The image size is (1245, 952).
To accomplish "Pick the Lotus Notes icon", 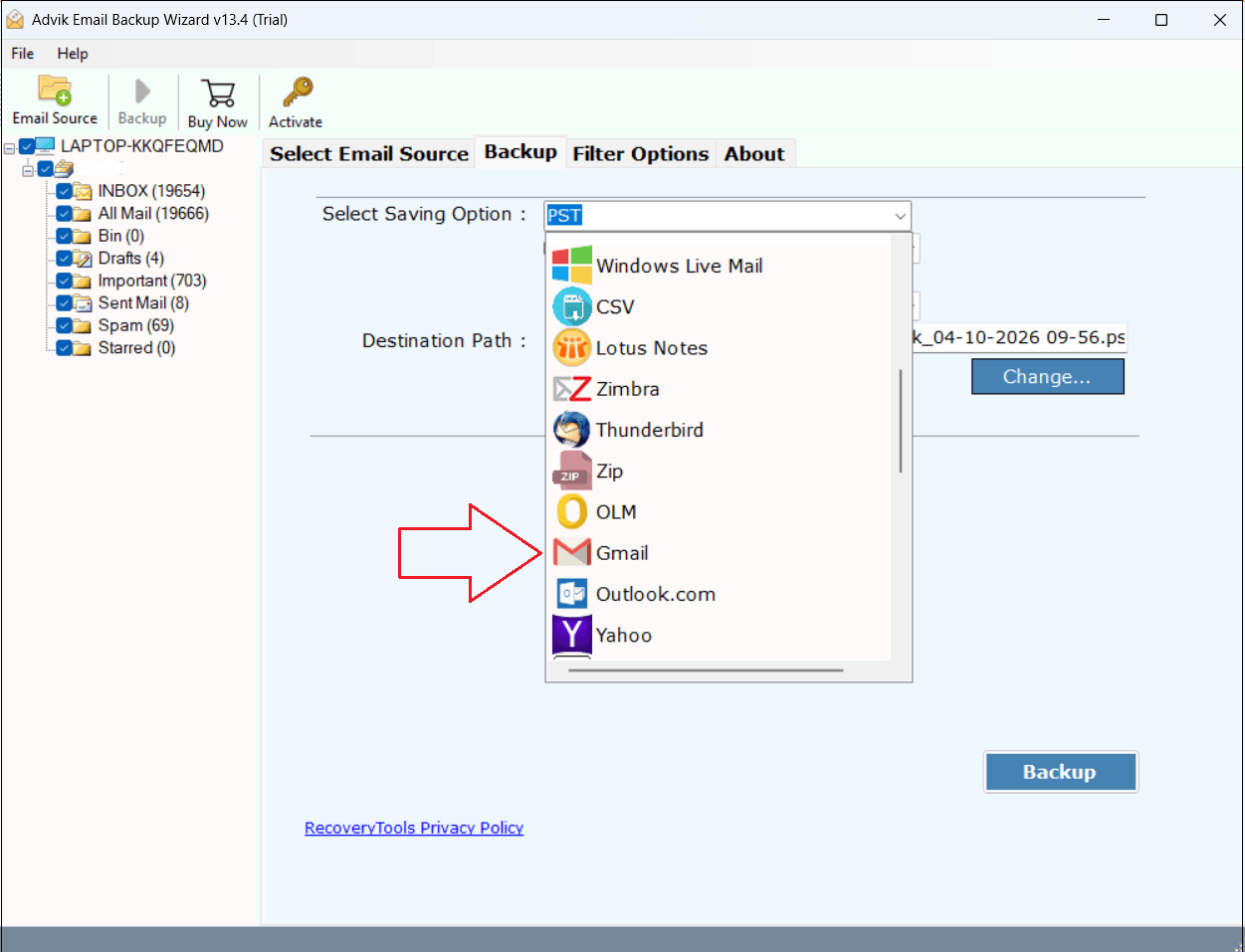I will pos(572,348).
